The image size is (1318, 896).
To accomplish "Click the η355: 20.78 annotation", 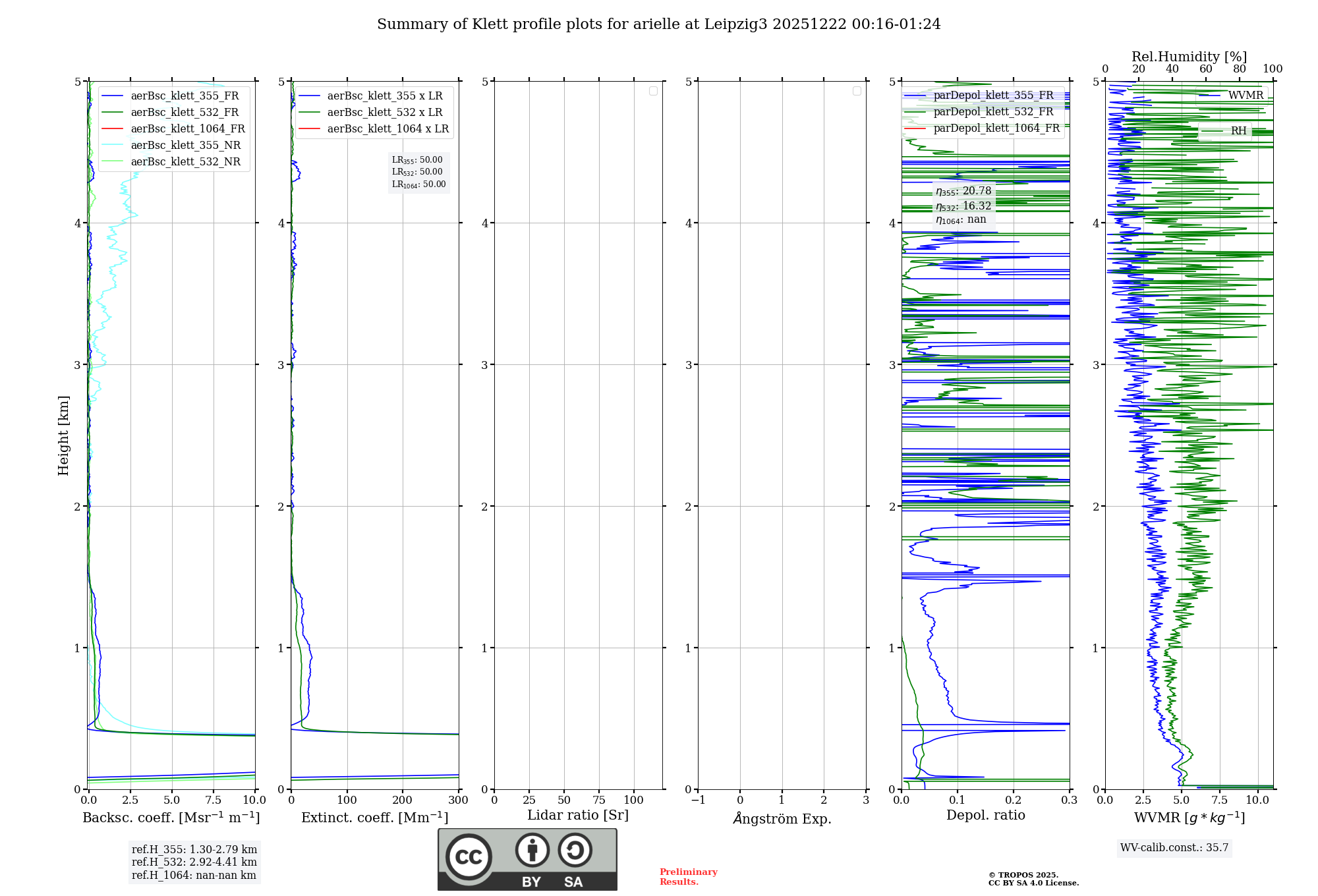I will click(963, 191).
